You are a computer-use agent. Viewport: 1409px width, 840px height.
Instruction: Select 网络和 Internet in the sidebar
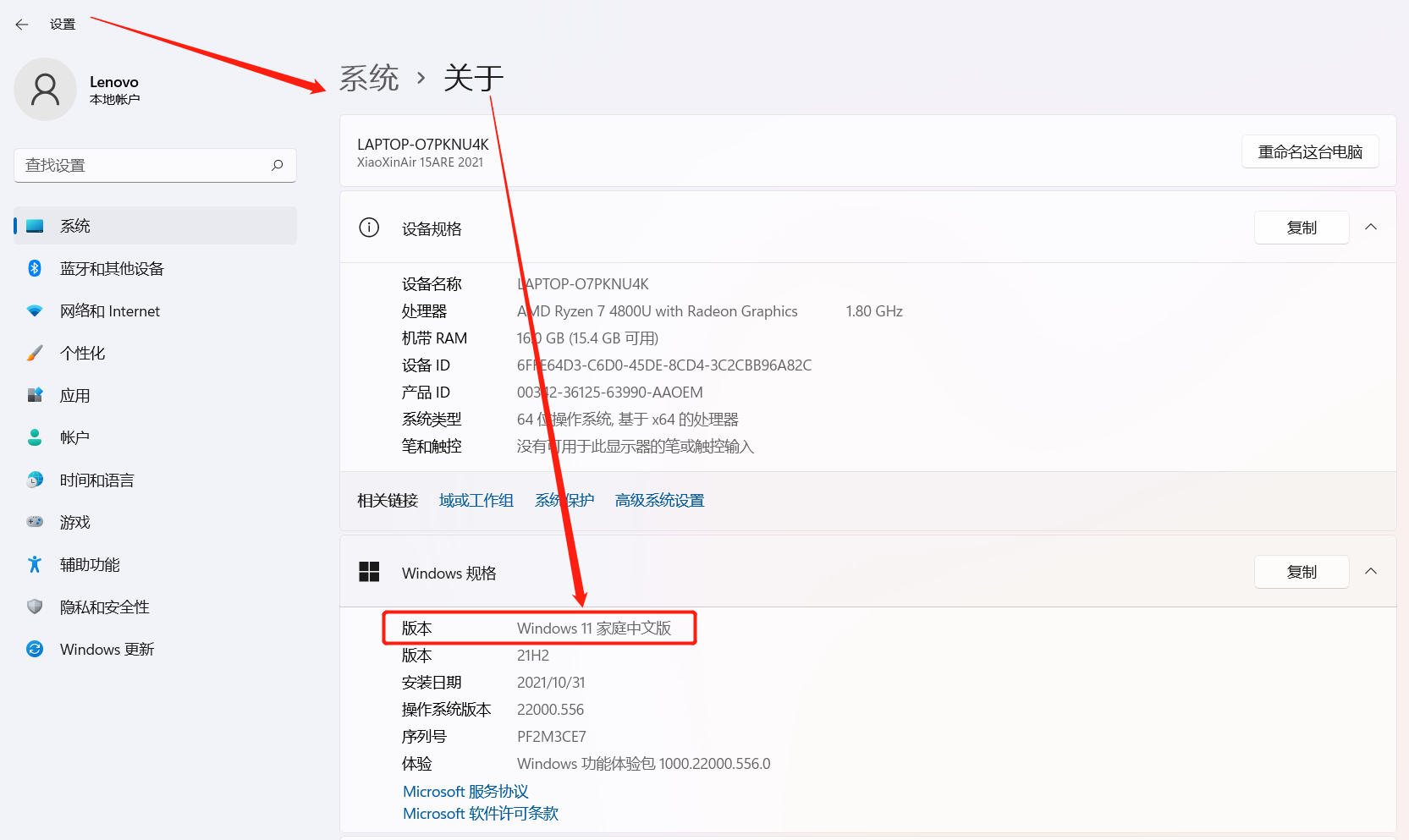click(x=155, y=310)
